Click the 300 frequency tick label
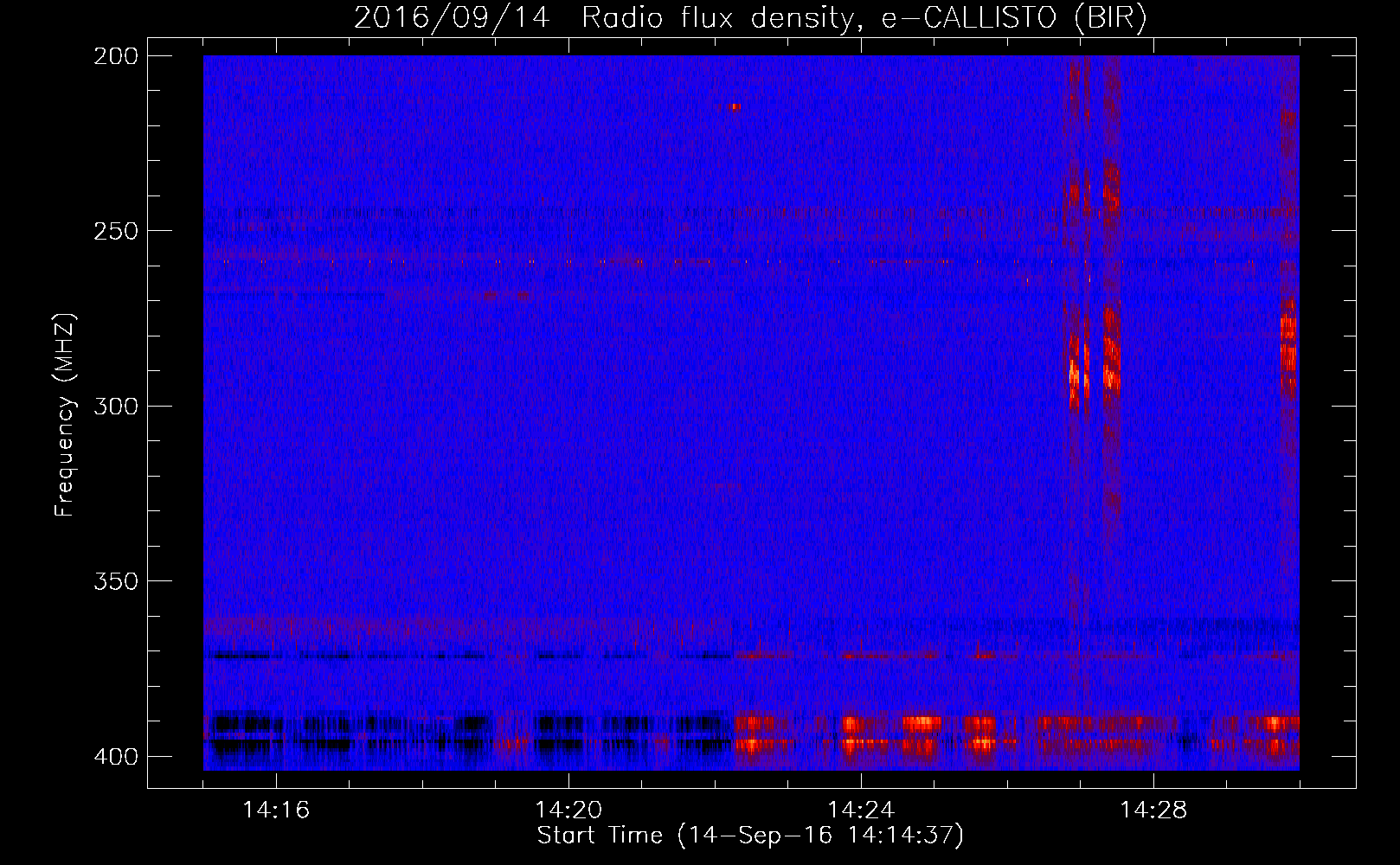 pyautogui.click(x=115, y=406)
